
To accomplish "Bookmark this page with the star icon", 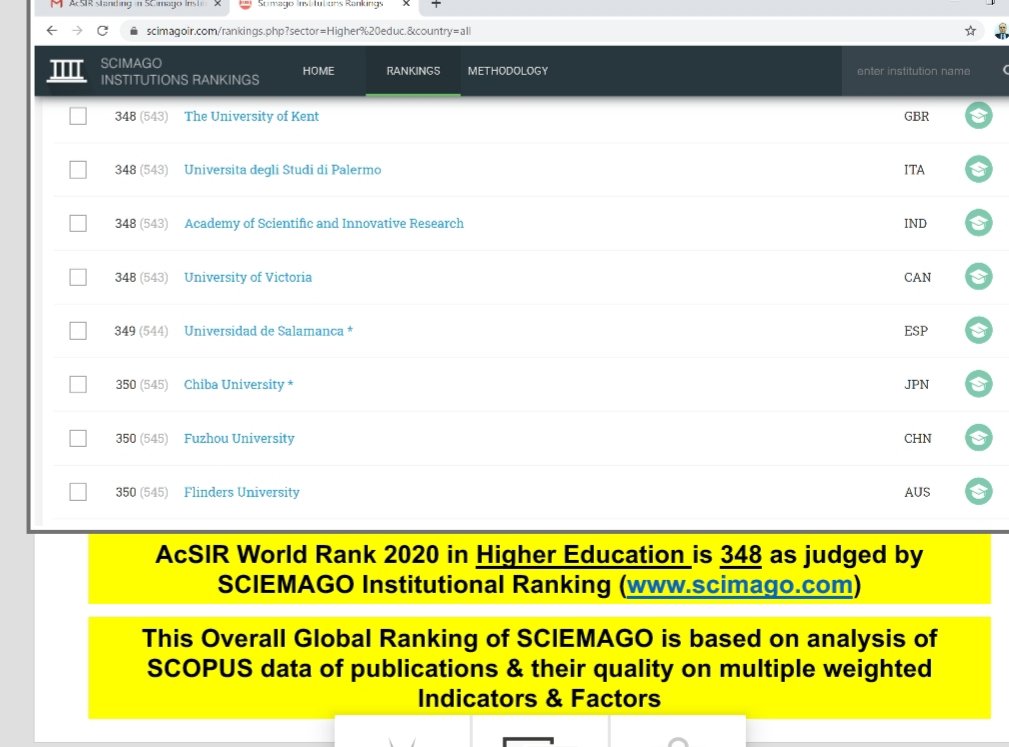I will 970,30.
